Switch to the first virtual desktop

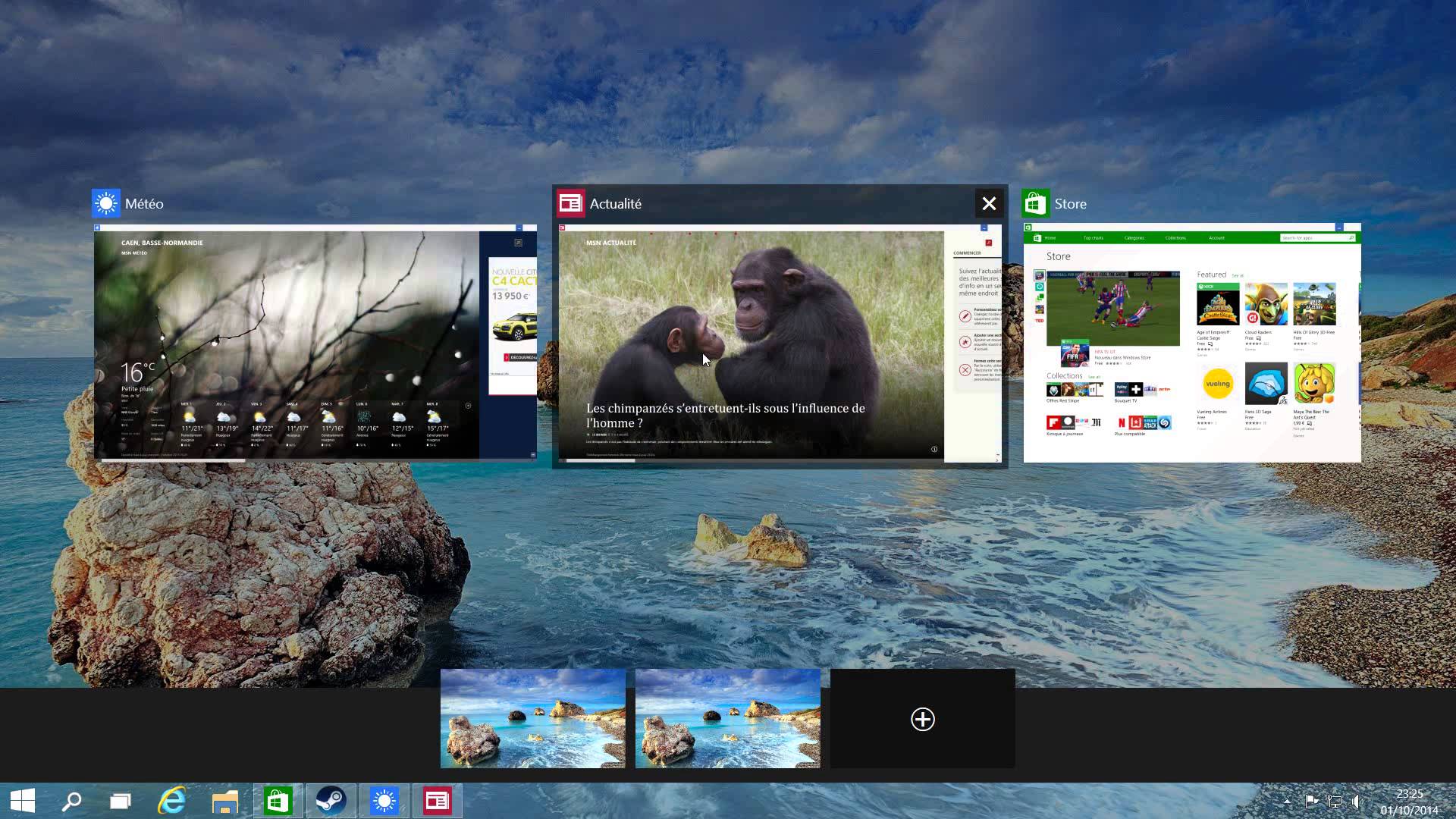coord(533,718)
